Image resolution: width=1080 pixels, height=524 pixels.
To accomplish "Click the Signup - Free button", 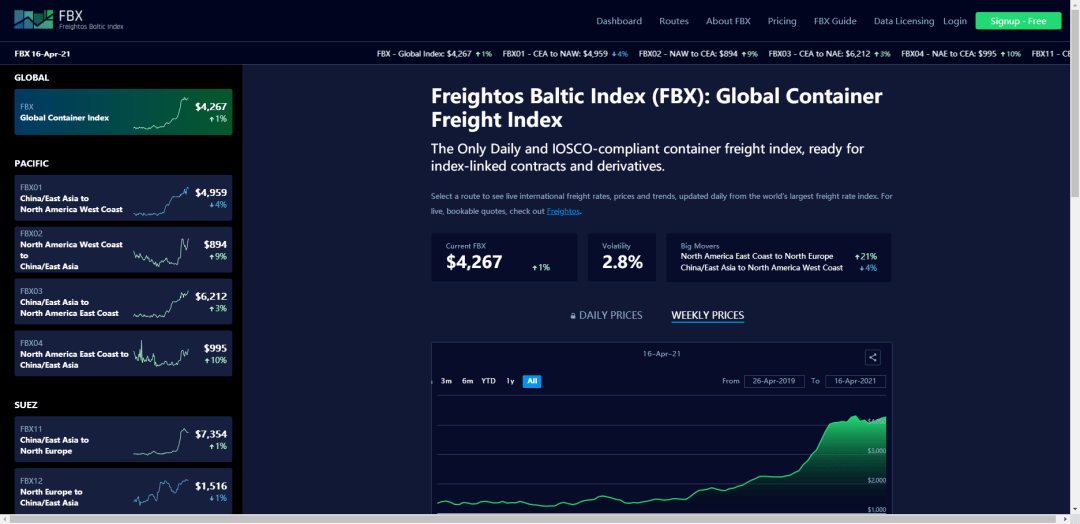I will point(1018,21).
